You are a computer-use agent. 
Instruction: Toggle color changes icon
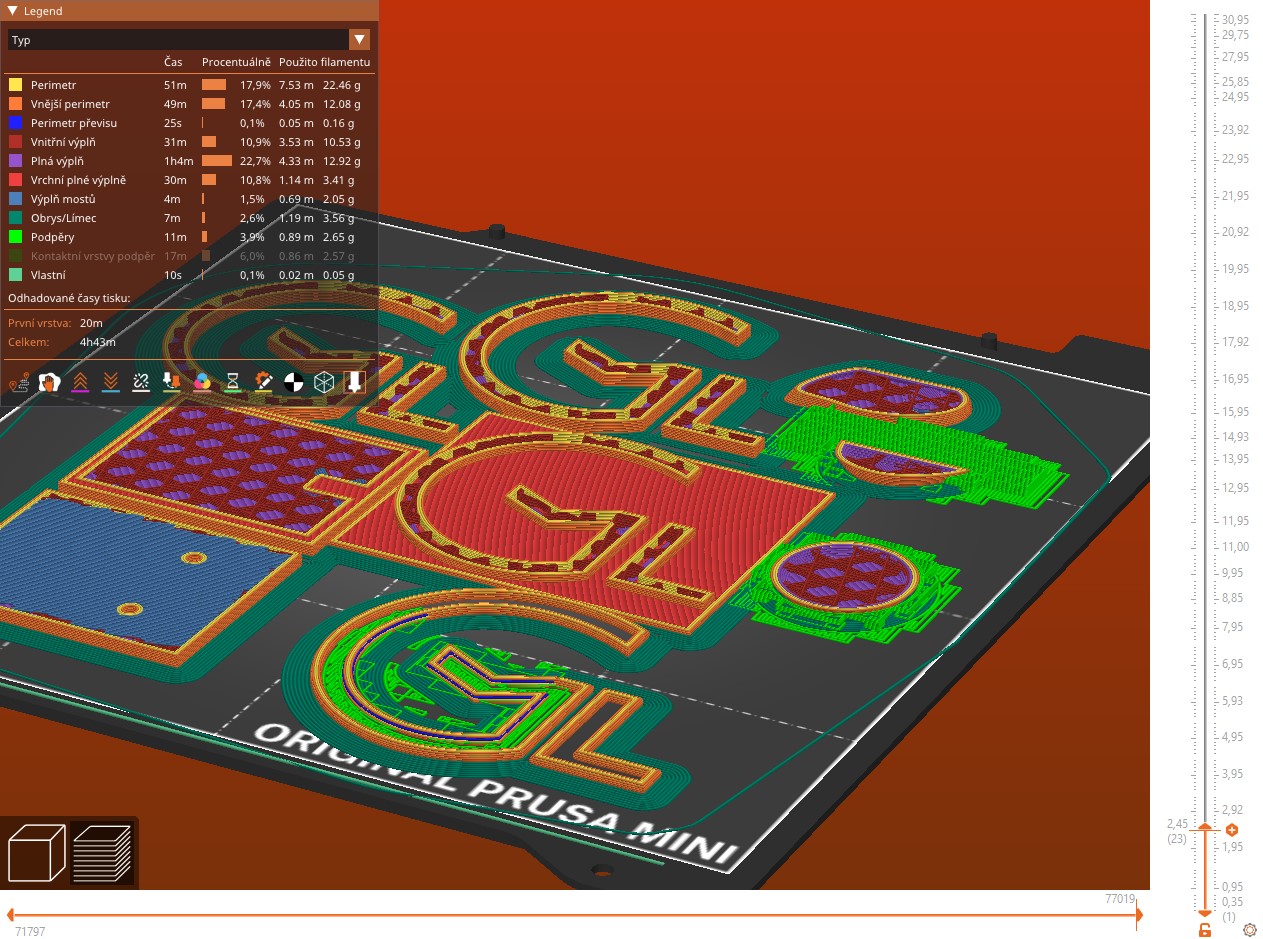click(x=202, y=382)
